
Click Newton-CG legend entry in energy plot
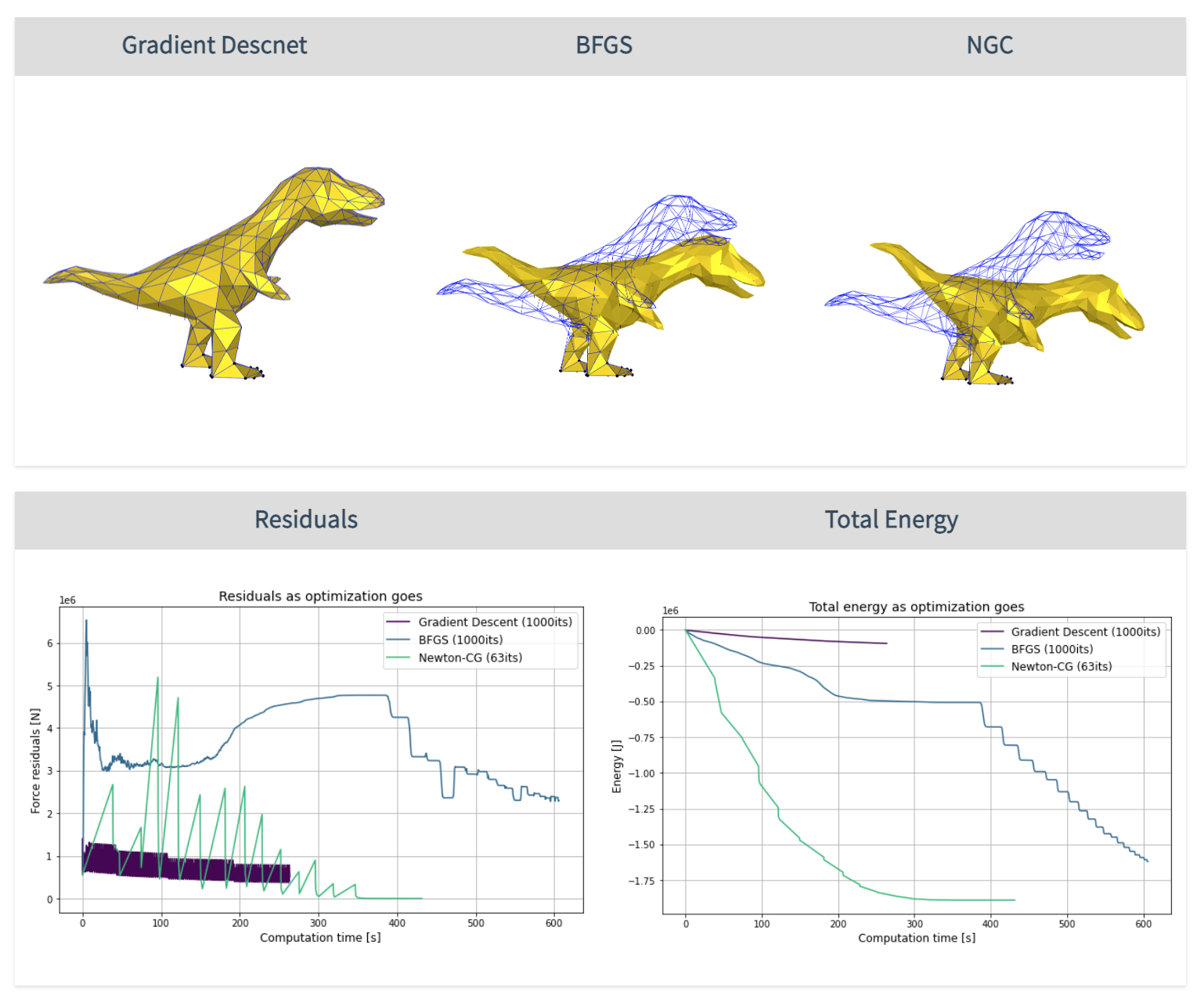(1061, 667)
